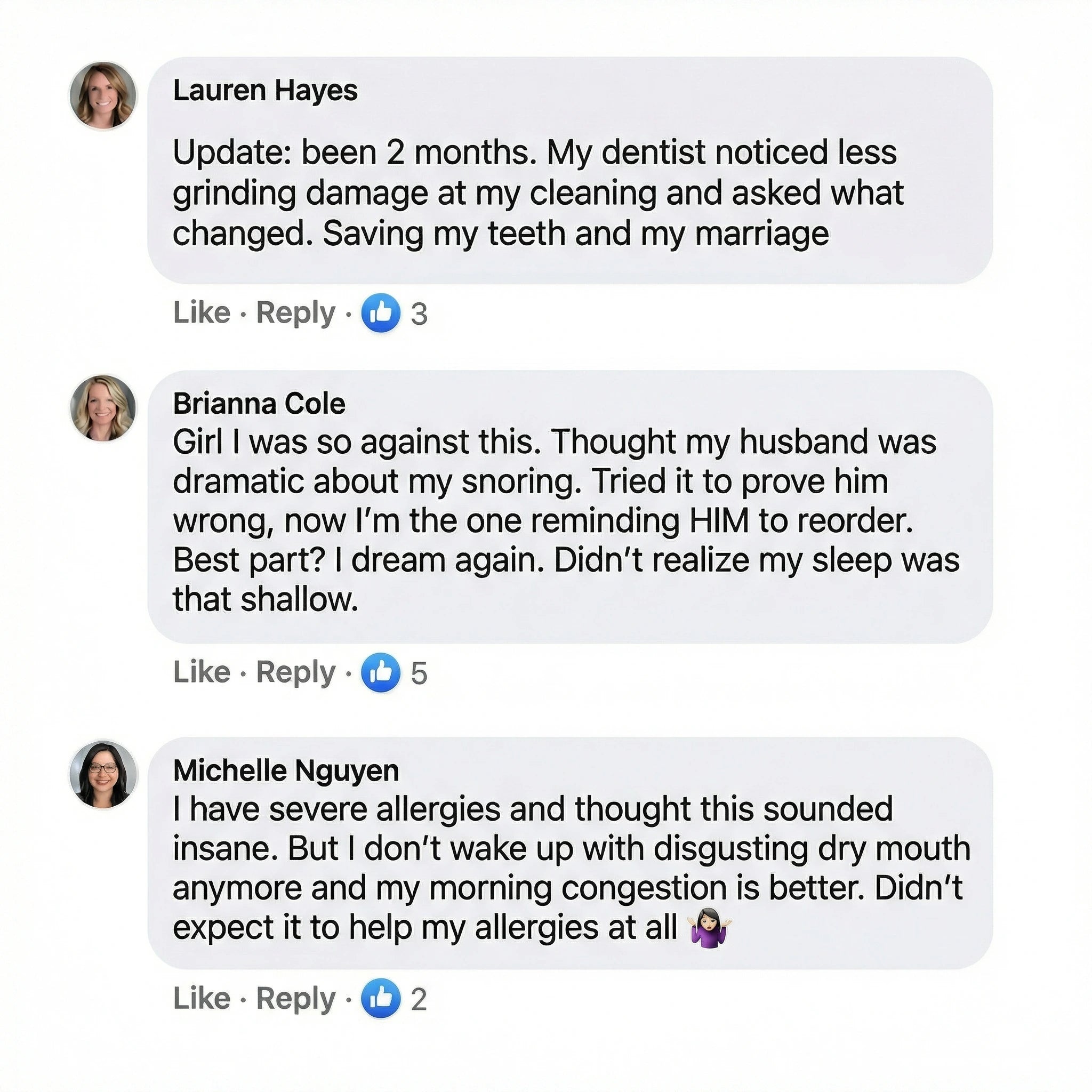Visit the Michelle Nguyen name link
The image size is (1092, 1092).
coord(286,770)
